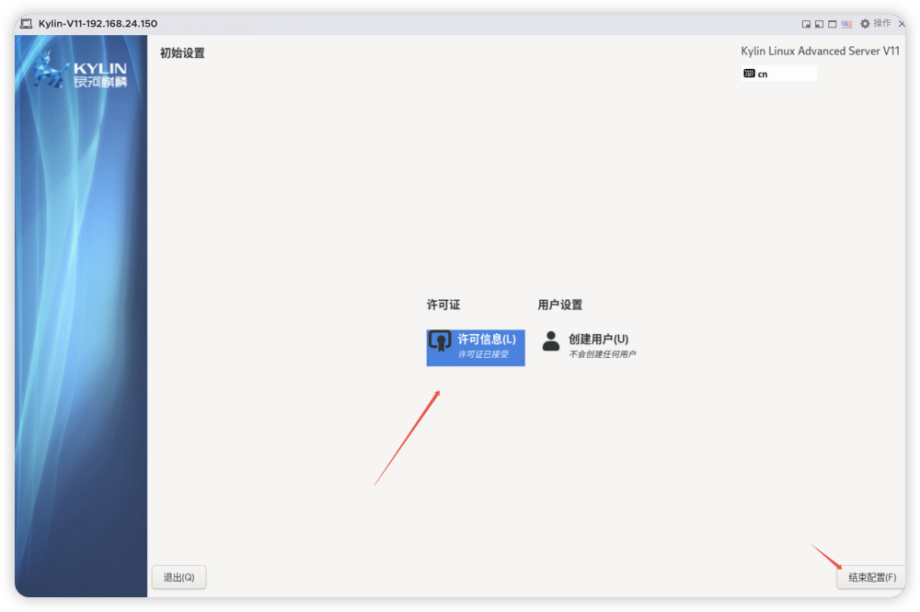Viewport: 920px width, 612px height.
Task: Open the 操作 actions menu
Action: [x=882, y=23]
